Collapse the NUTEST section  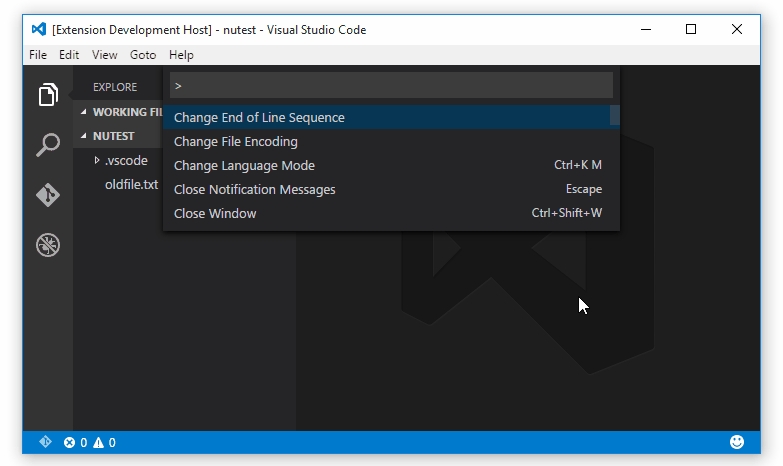85,136
